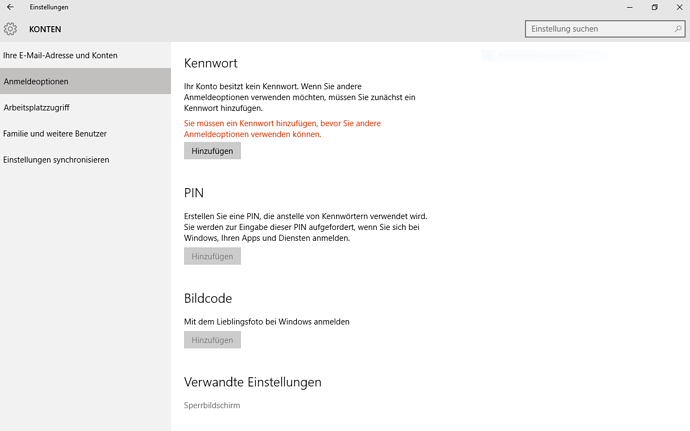Open the Sperrbildschirm link
The width and height of the screenshot is (690, 431).
coord(212,405)
